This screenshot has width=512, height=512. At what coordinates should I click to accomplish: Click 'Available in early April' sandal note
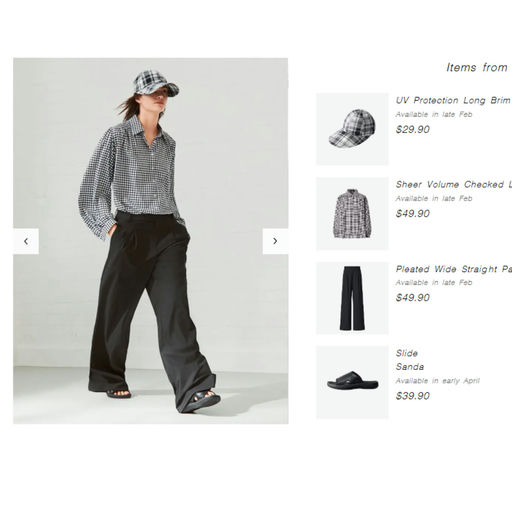438,381
